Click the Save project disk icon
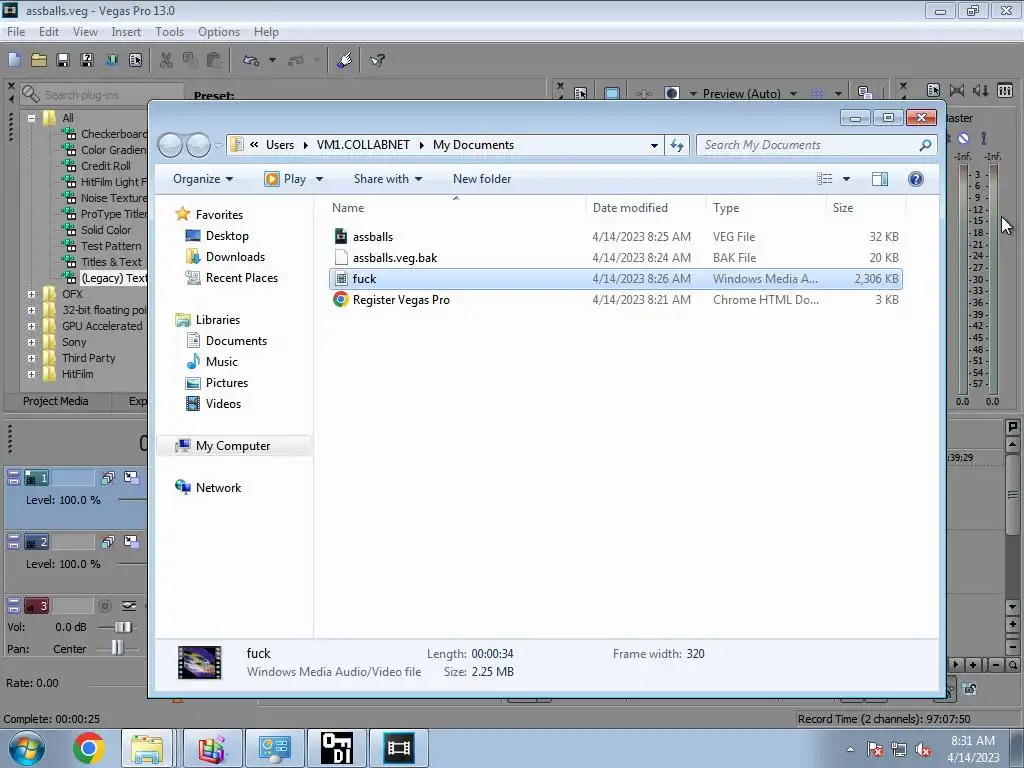Viewport: 1024px width, 768px height. tap(63, 60)
